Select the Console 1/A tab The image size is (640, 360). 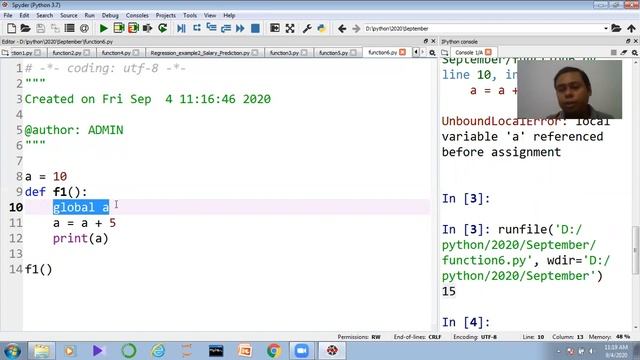coord(469,53)
